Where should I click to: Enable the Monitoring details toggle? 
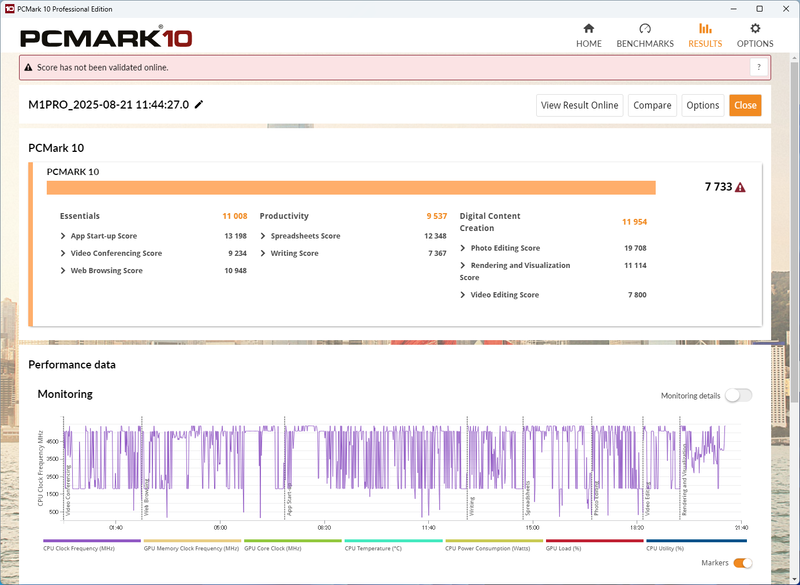[x=737, y=395]
